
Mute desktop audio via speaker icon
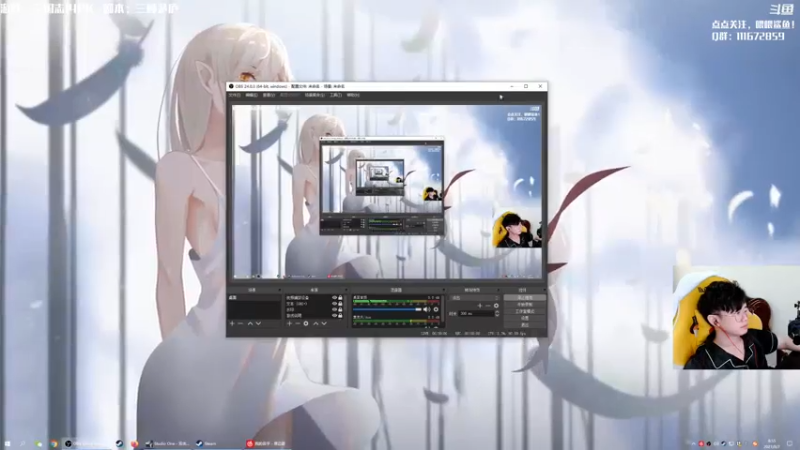(x=427, y=310)
